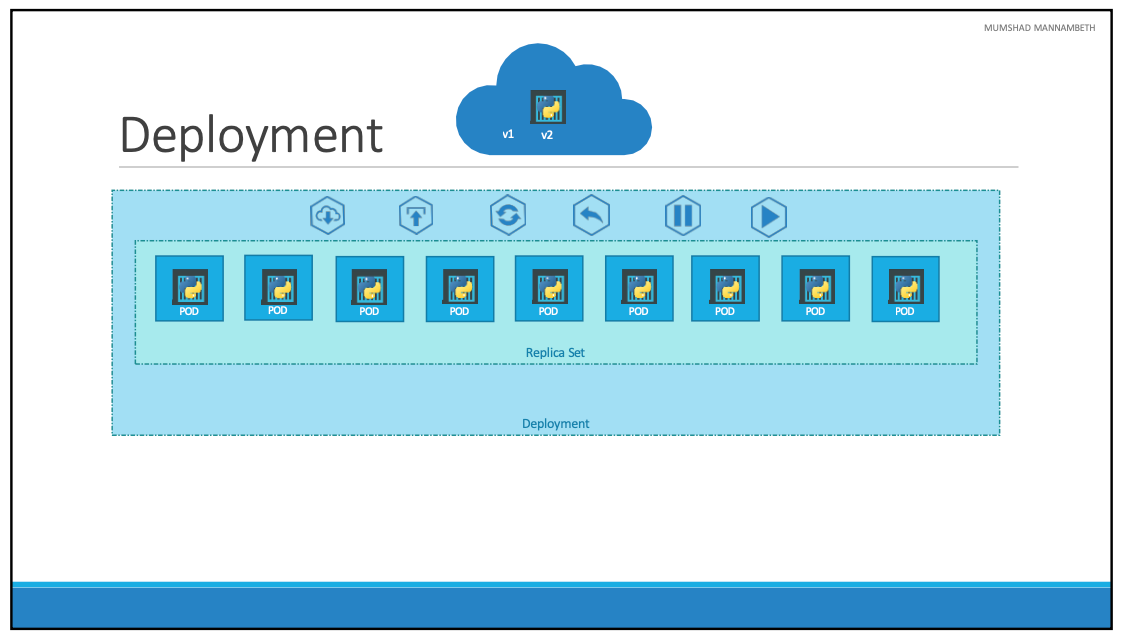Select the fourth POD from the left
The height and width of the screenshot is (644, 1124).
click(459, 289)
